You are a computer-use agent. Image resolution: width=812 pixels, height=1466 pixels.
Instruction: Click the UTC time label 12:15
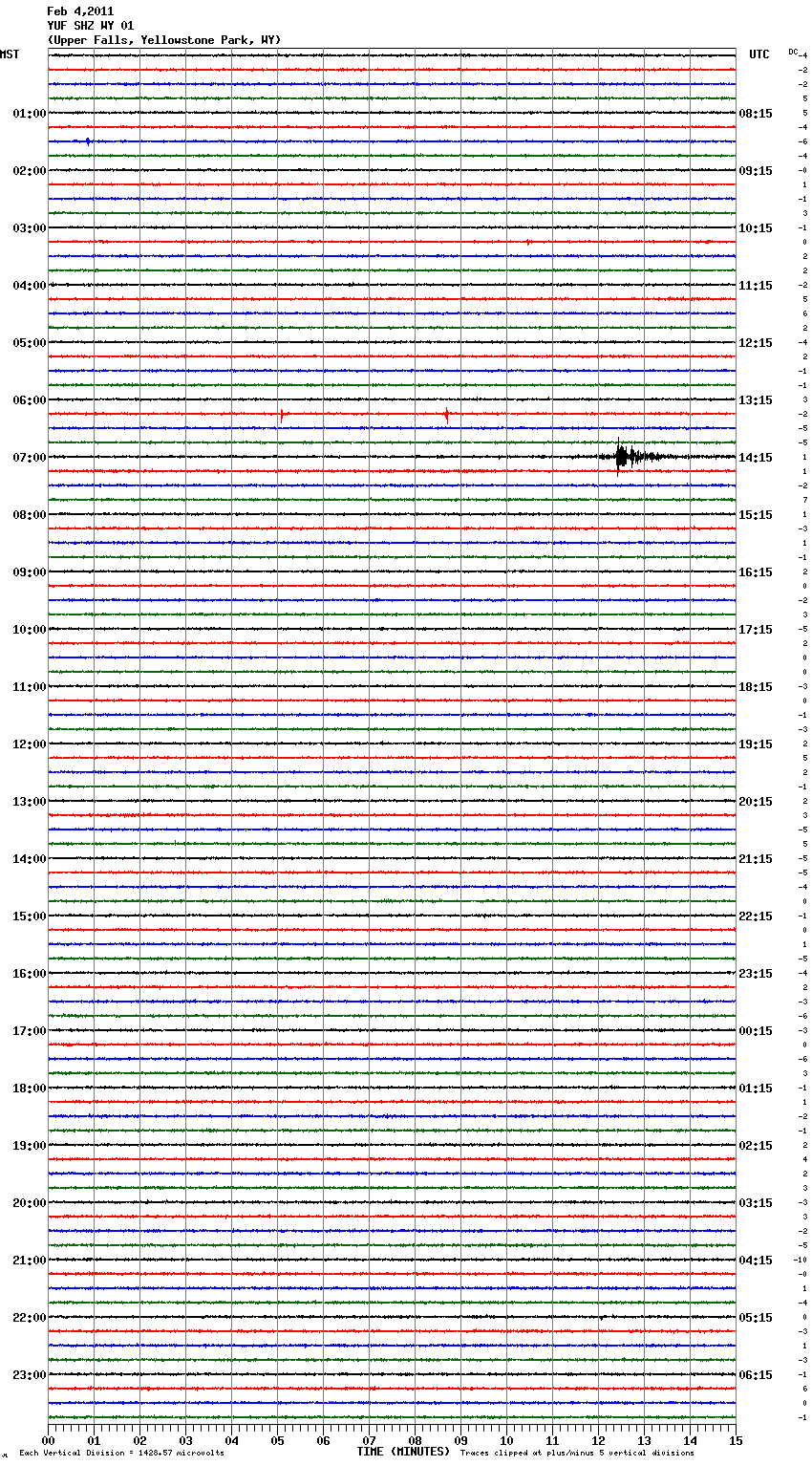point(756,343)
